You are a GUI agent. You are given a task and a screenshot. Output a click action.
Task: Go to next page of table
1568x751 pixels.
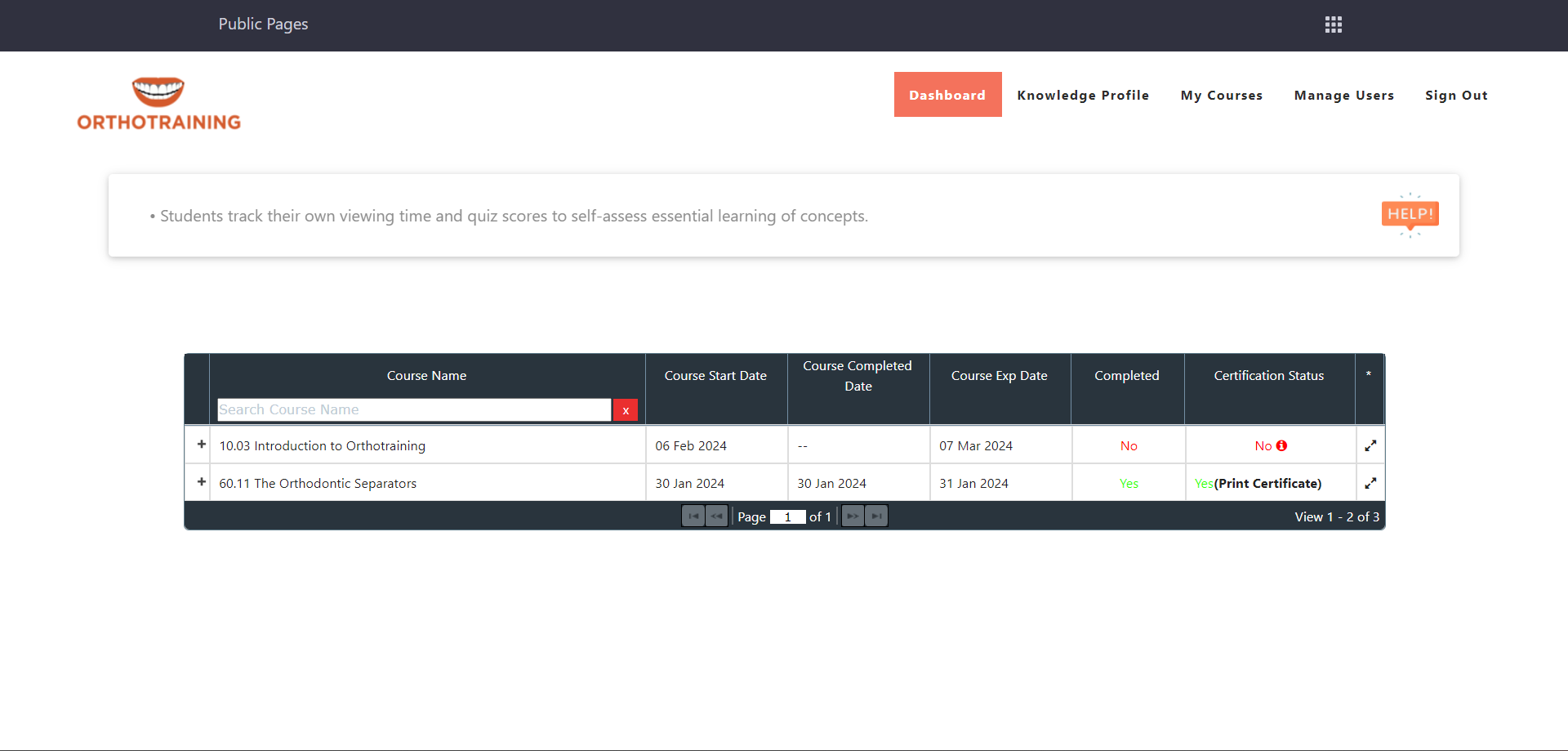(853, 516)
